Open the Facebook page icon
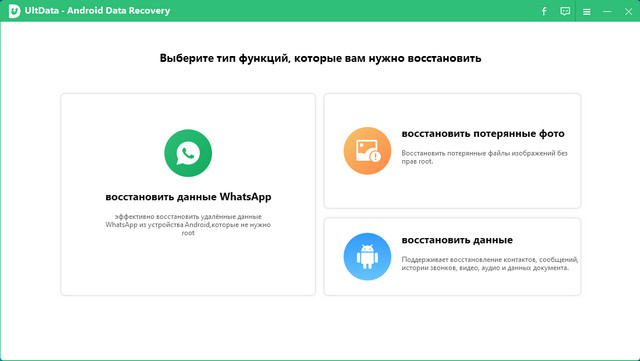 point(544,11)
